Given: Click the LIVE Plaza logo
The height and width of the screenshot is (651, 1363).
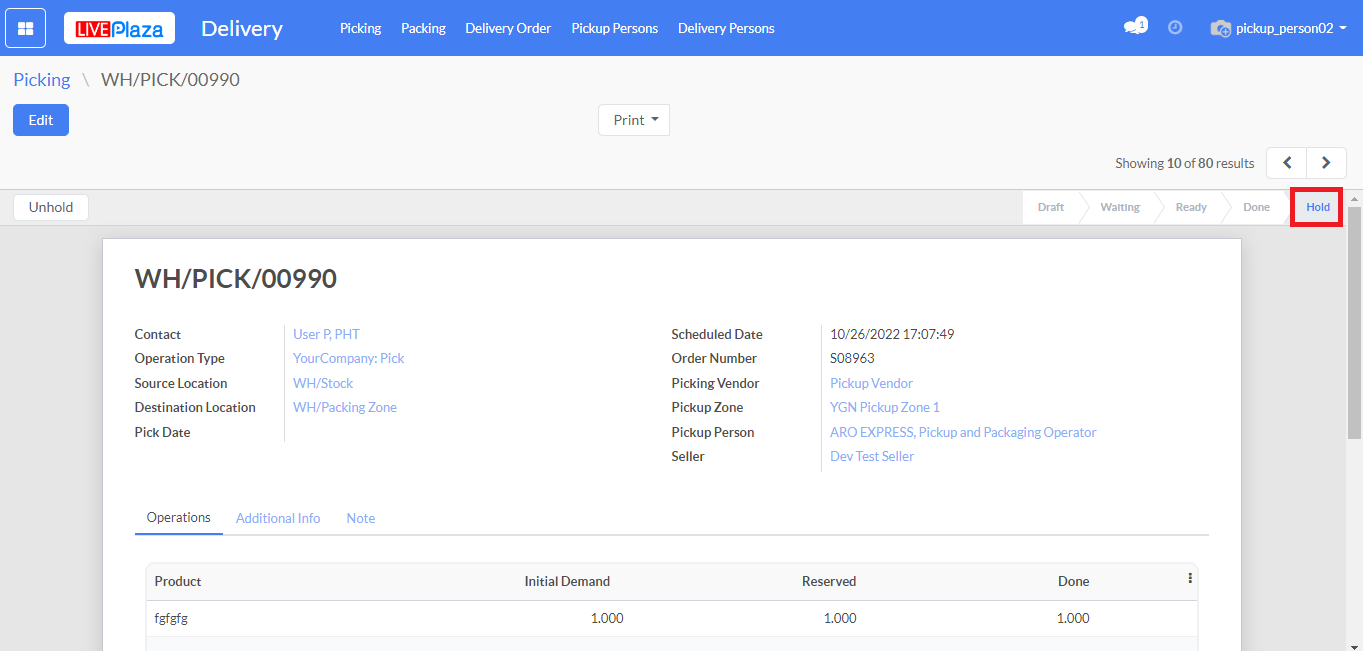Looking at the screenshot, I should [119, 28].
